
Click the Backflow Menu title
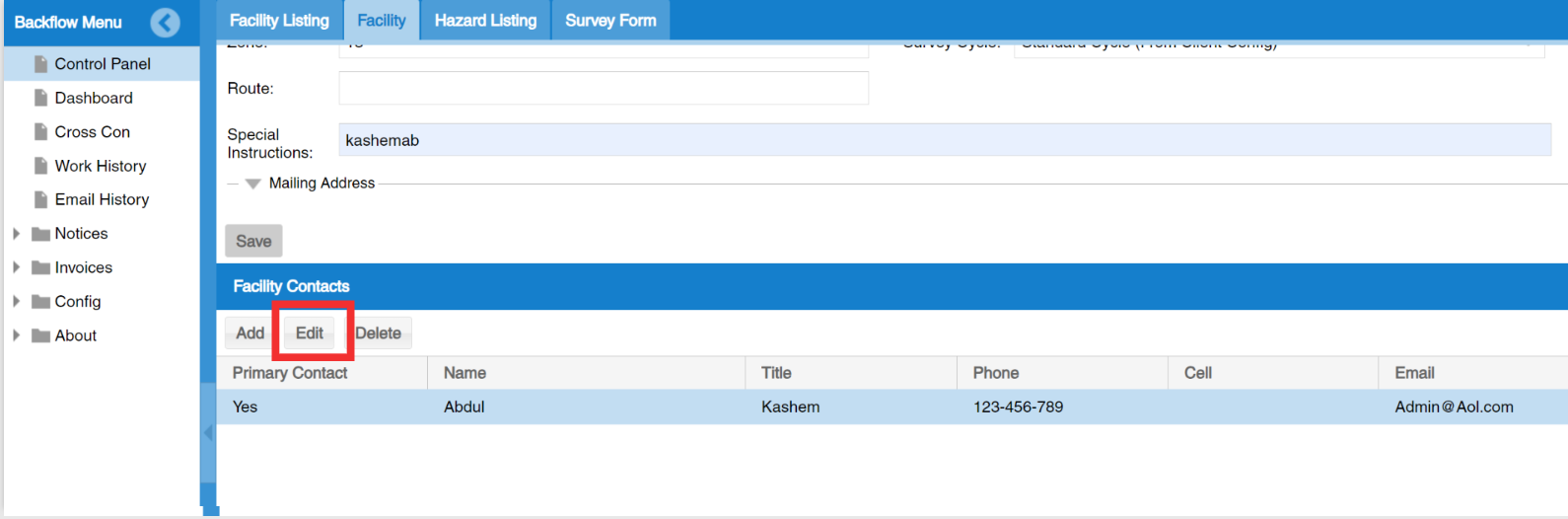(68, 22)
